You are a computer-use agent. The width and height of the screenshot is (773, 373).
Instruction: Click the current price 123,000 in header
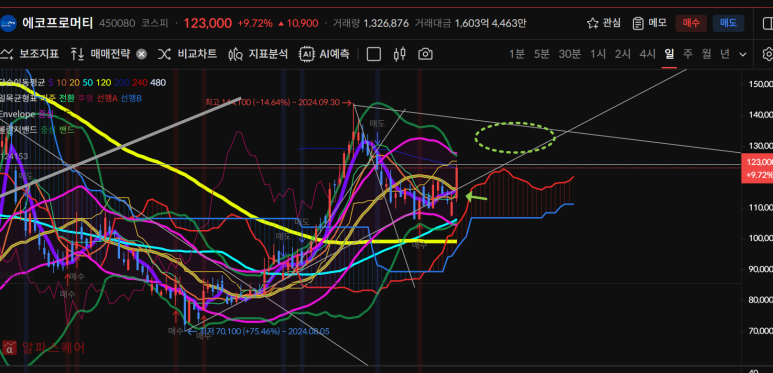(208, 23)
